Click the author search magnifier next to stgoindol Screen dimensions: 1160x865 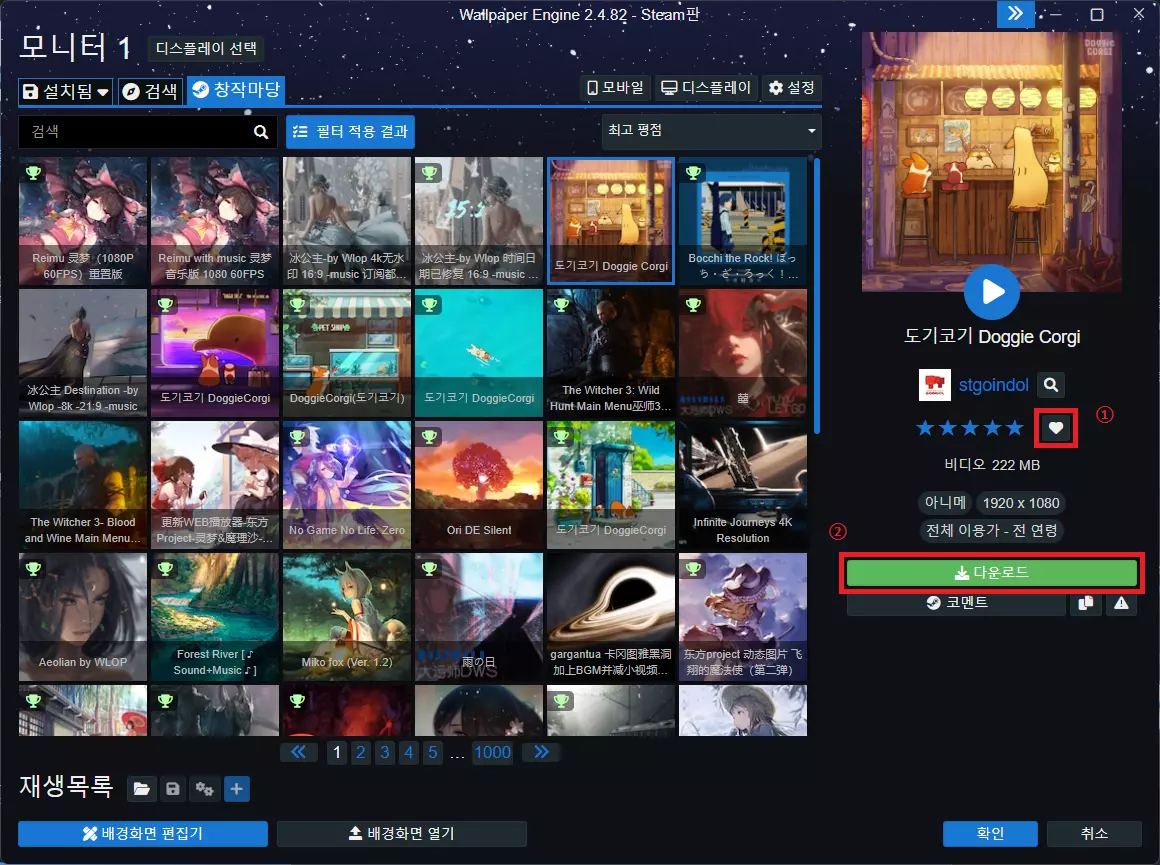(1051, 385)
